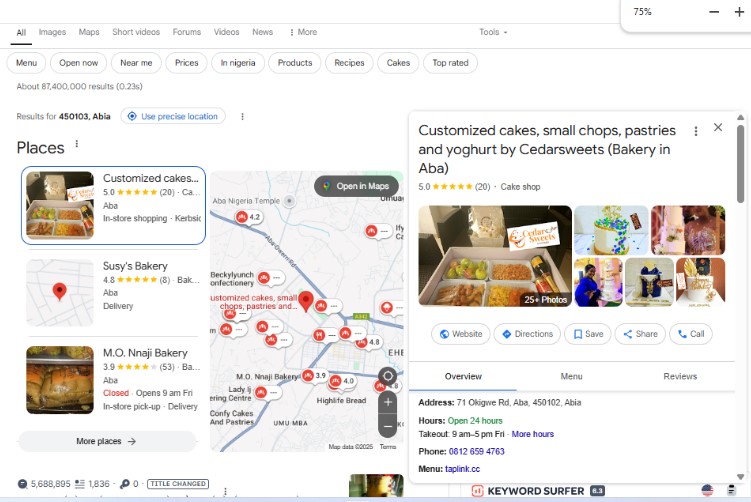Open the map Terms link

pos(387,446)
